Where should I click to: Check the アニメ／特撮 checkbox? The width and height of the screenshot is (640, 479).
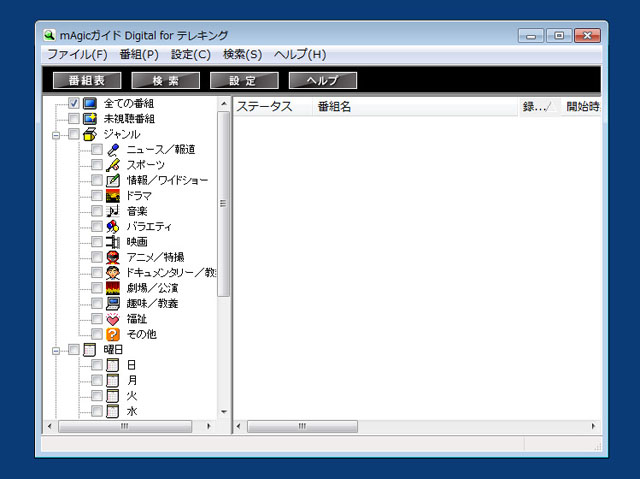coord(97,257)
